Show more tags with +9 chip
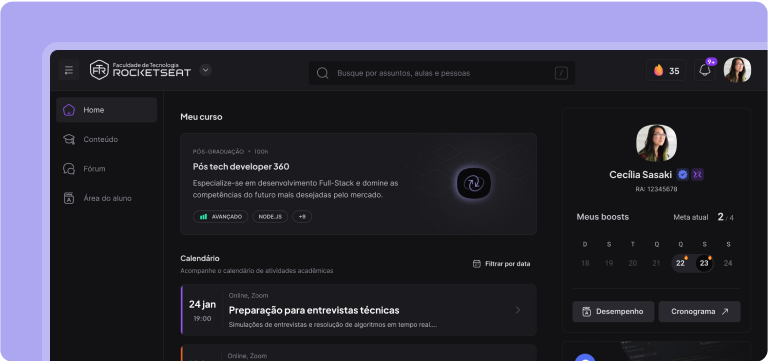Viewport: 768px width, 361px height. (302, 217)
